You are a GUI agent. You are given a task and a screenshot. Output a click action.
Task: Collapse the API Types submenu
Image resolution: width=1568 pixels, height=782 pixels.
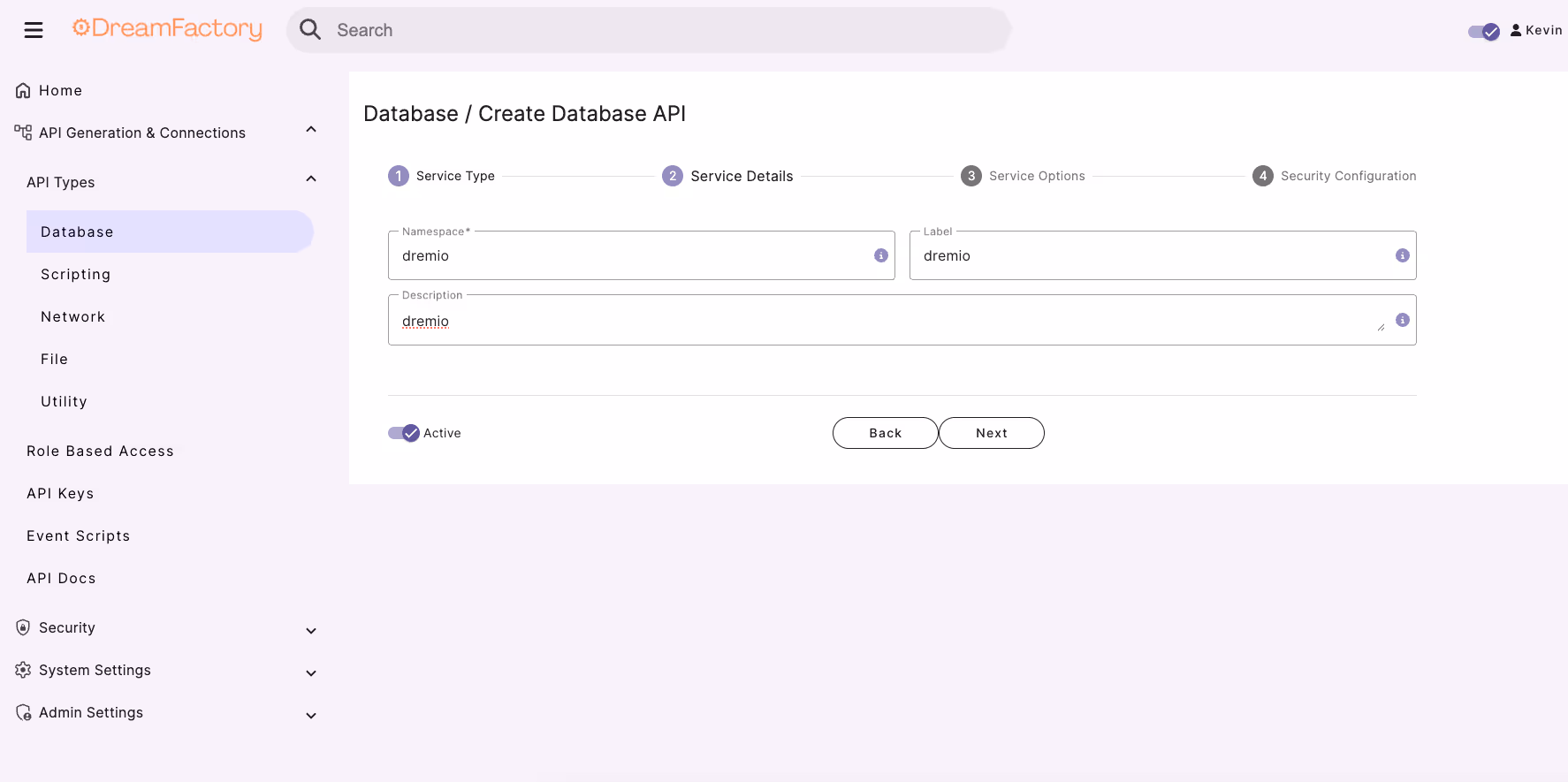(311, 179)
